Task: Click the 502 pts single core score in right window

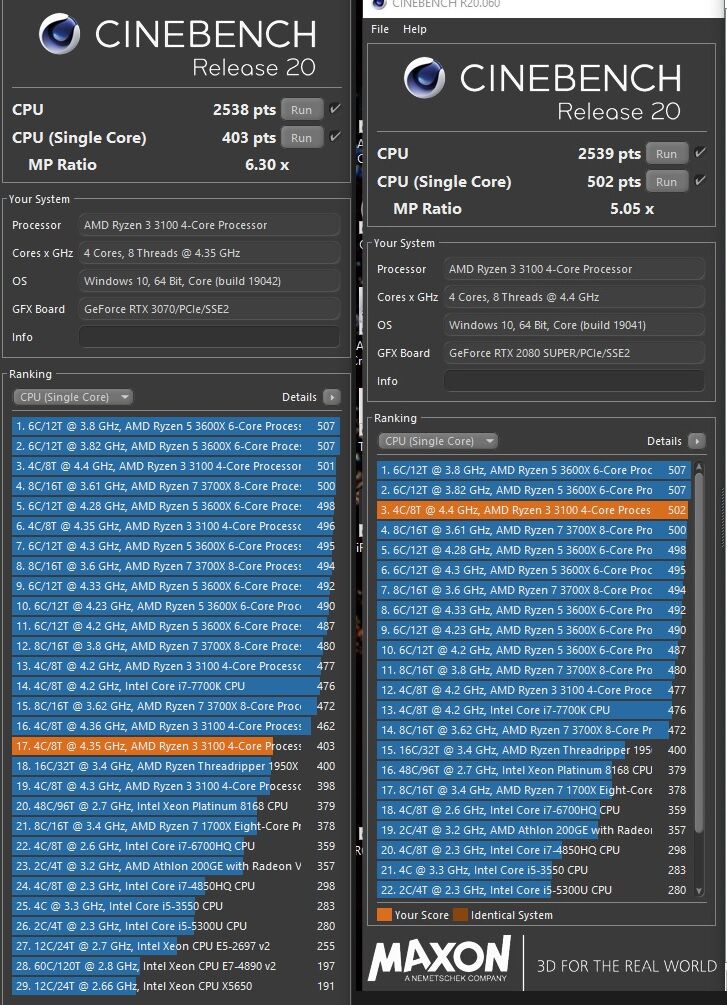Action: (614, 182)
